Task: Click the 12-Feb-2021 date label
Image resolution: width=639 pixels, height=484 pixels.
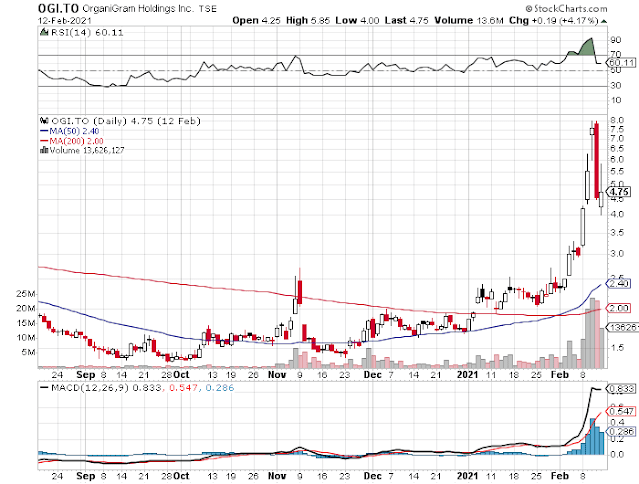Action: pyautogui.click(x=65, y=20)
